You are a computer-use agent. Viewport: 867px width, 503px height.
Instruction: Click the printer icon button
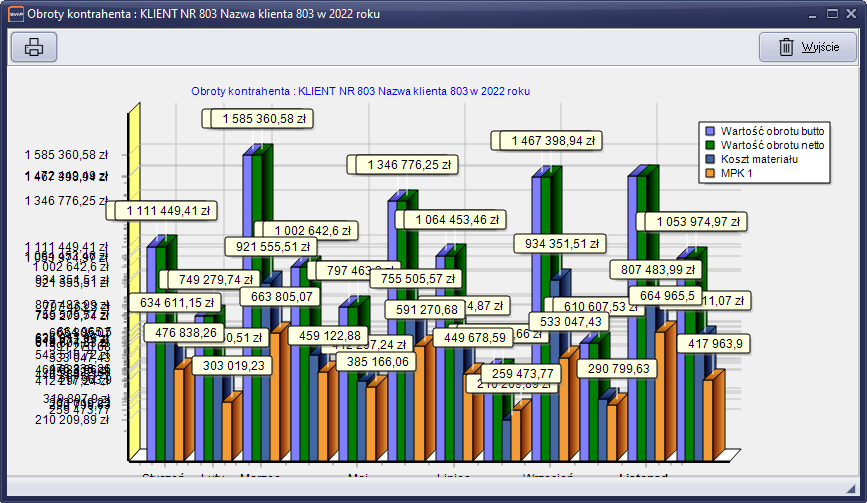34,47
